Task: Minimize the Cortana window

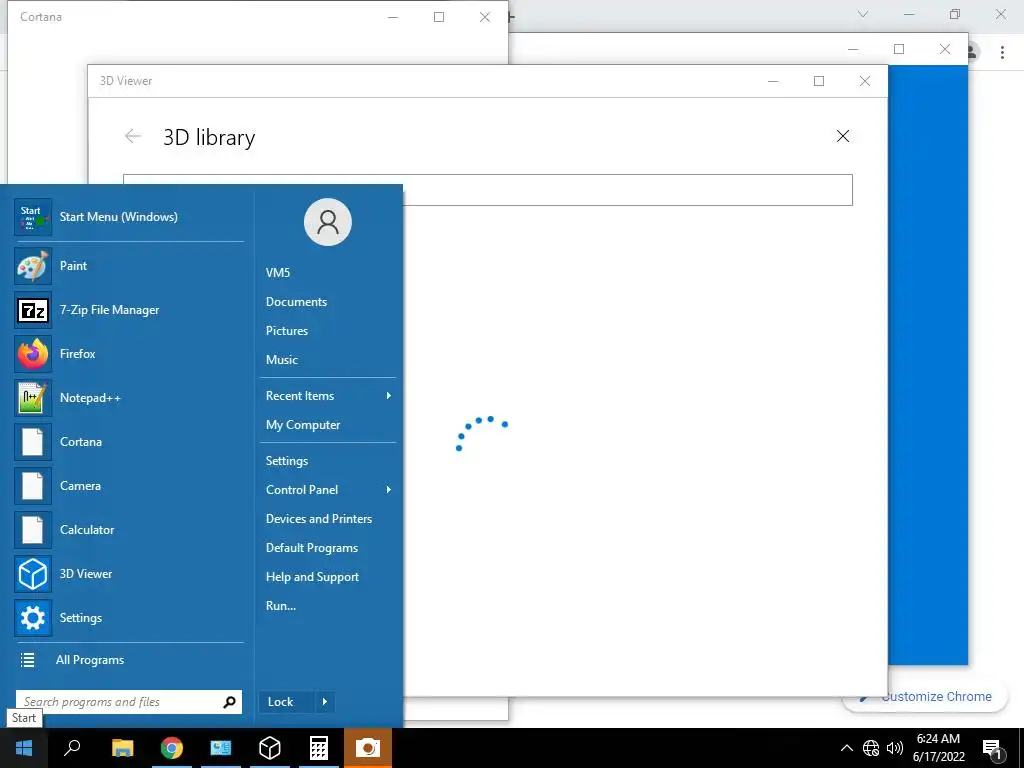Action: [393, 17]
